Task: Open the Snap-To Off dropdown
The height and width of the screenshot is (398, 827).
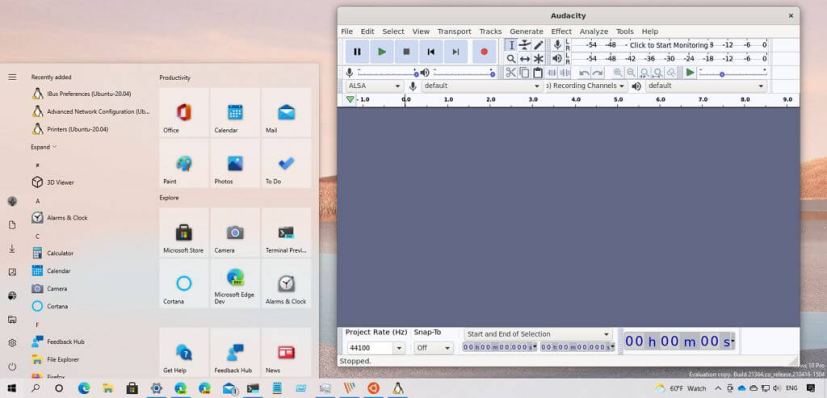Action: point(434,348)
